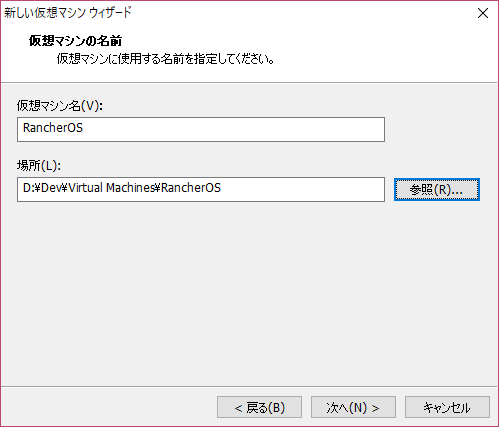
Task: Click the bold 仮想マシンの名前 heading
Action: (x=75, y=41)
